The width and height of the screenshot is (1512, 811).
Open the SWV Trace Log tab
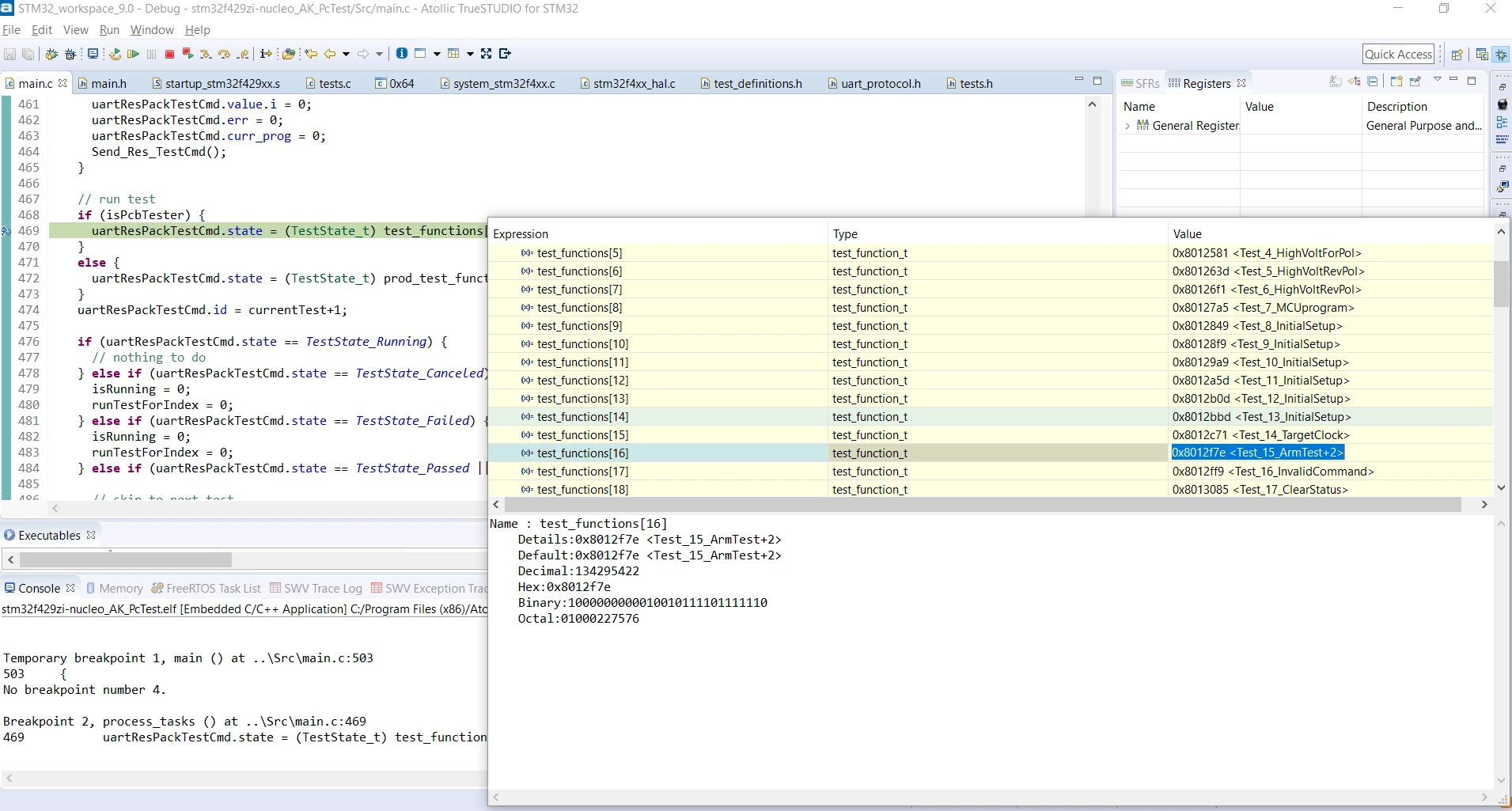[316, 589]
